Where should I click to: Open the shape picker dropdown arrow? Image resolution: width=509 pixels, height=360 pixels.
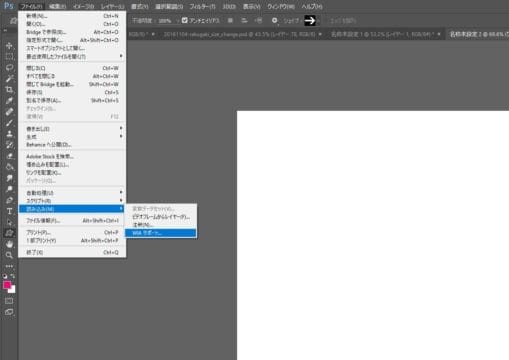pos(319,21)
